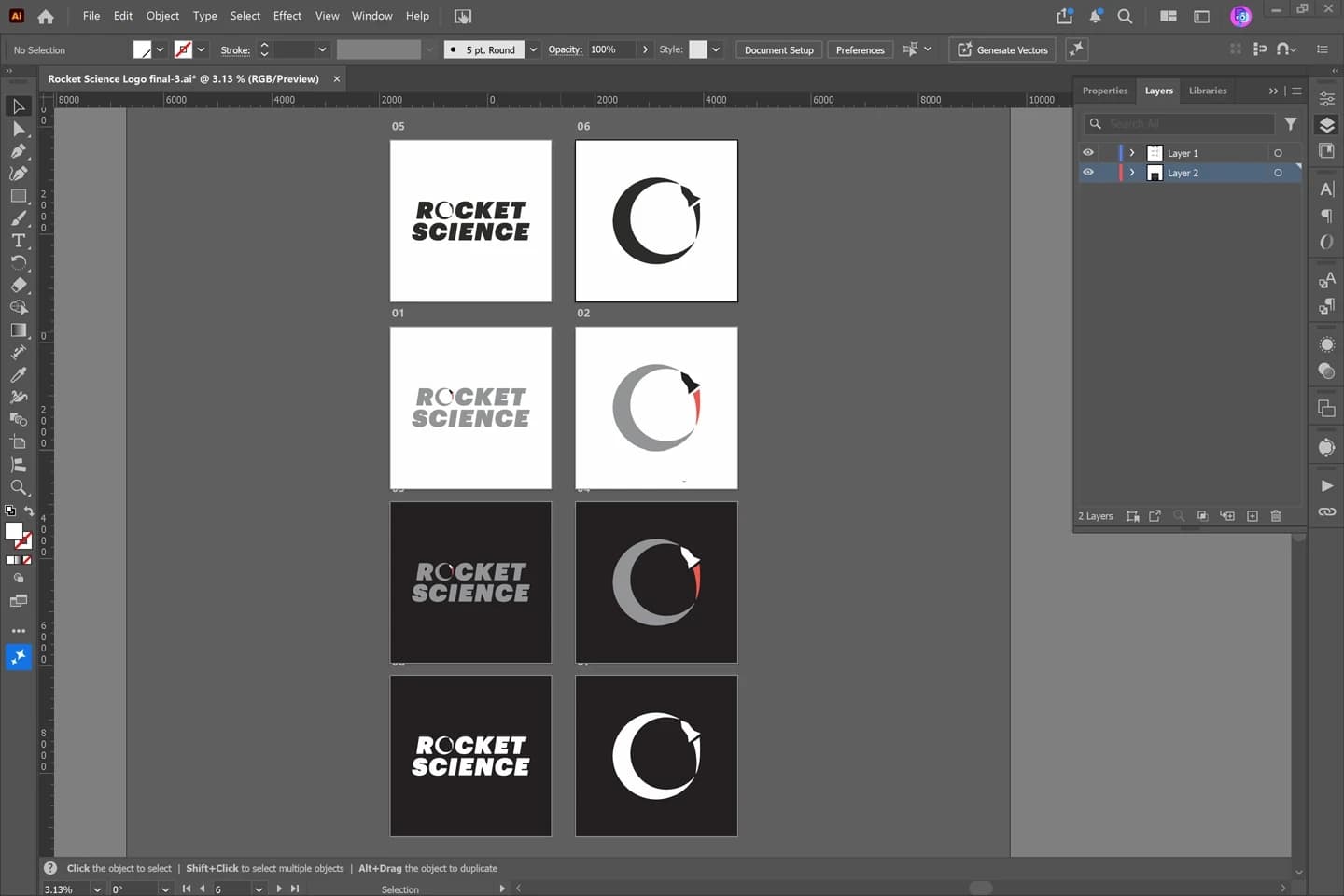
Task: Swap fill and stroke colors
Action: [x=28, y=511]
